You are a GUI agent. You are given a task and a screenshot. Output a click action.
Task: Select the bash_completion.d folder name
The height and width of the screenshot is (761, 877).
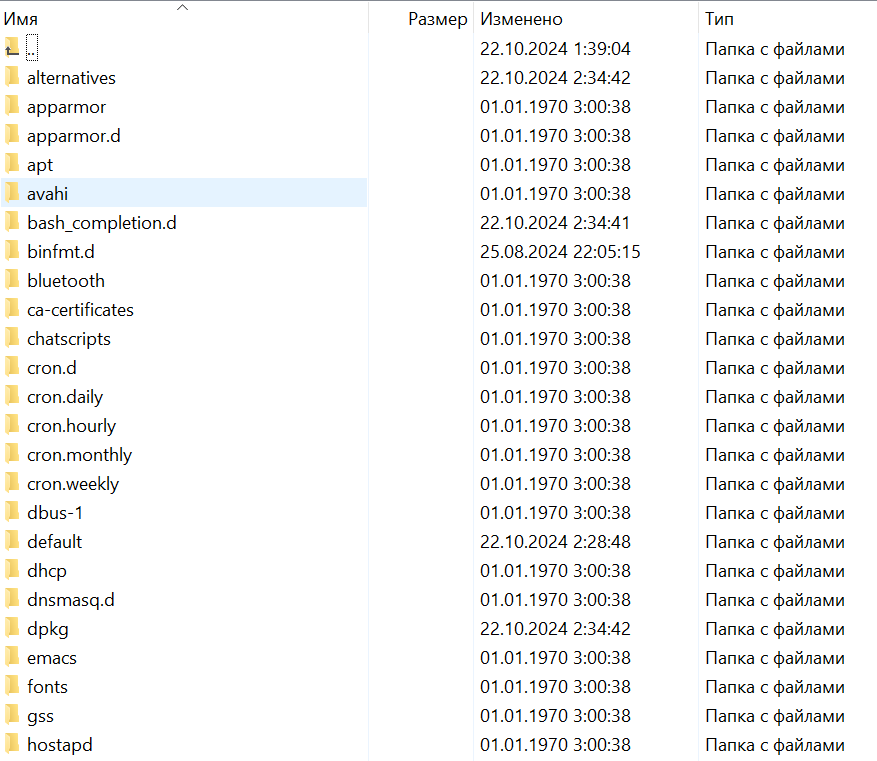(101, 223)
